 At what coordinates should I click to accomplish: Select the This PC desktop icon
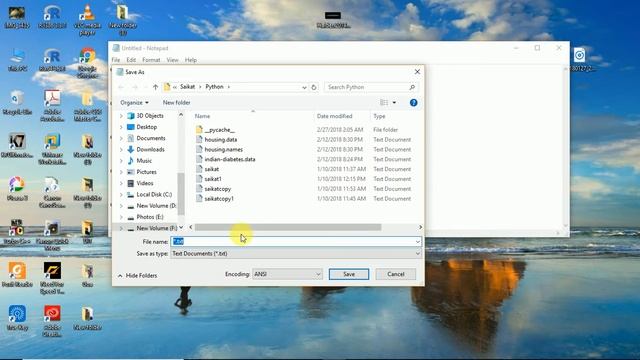[17, 59]
